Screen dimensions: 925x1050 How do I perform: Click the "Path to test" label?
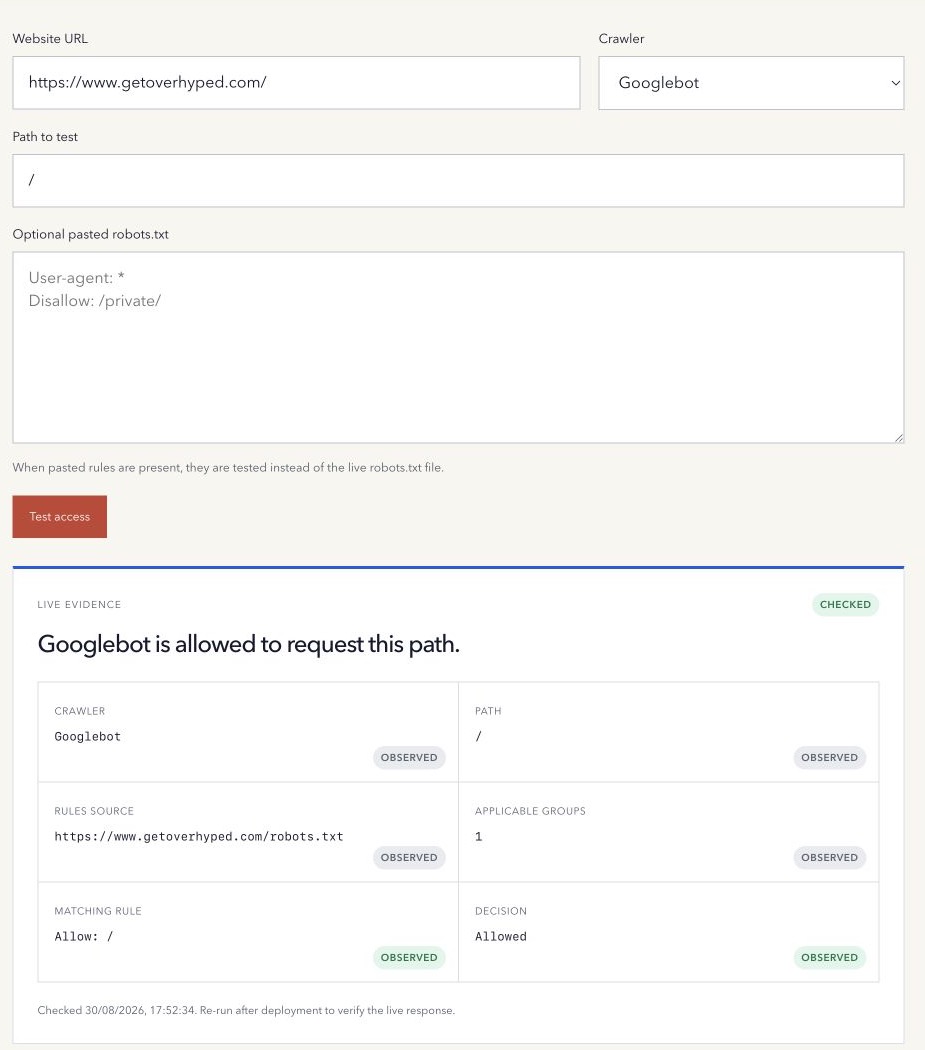pos(45,137)
